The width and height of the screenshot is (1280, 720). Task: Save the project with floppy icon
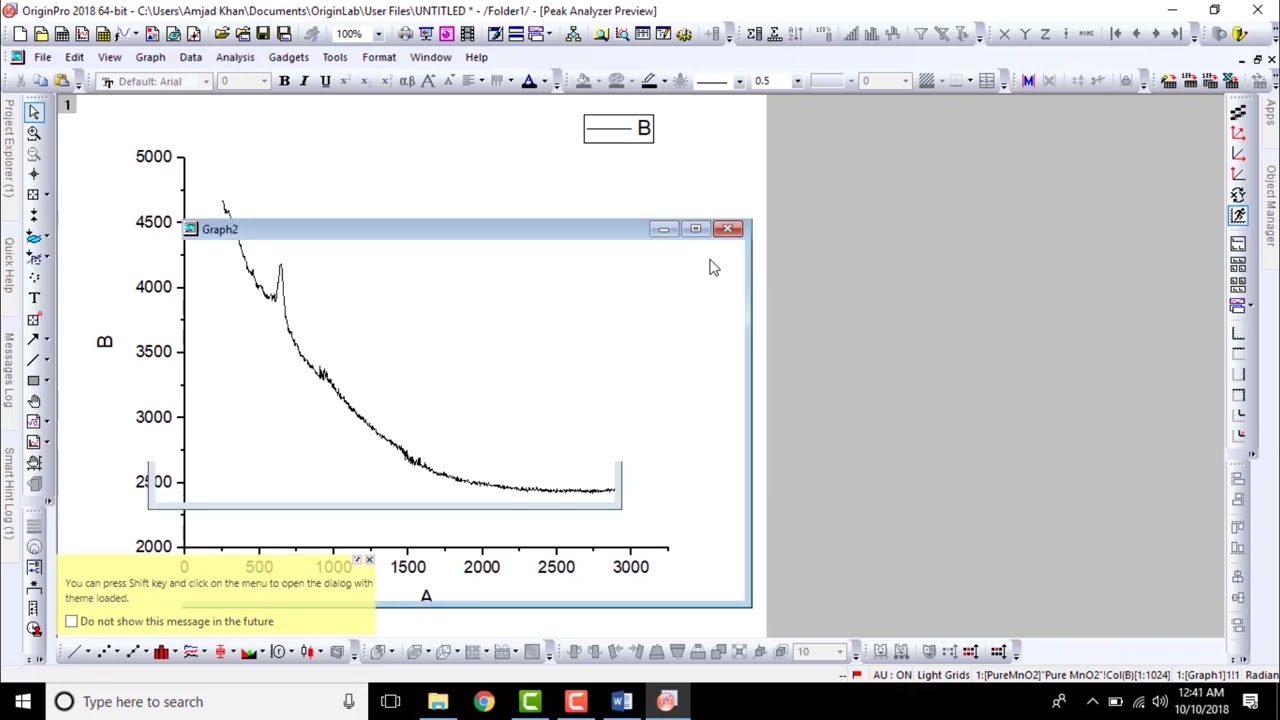coord(263,34)
